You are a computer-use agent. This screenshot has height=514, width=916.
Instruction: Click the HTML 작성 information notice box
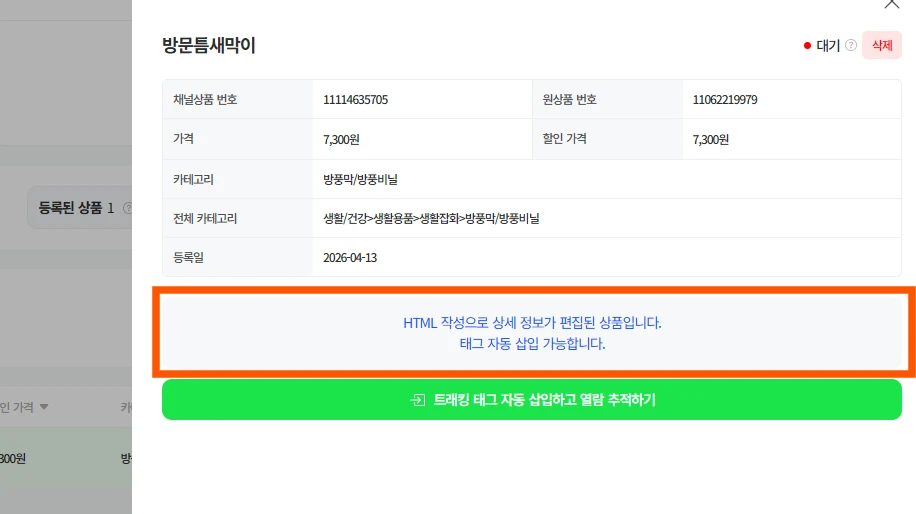(532, 334)
